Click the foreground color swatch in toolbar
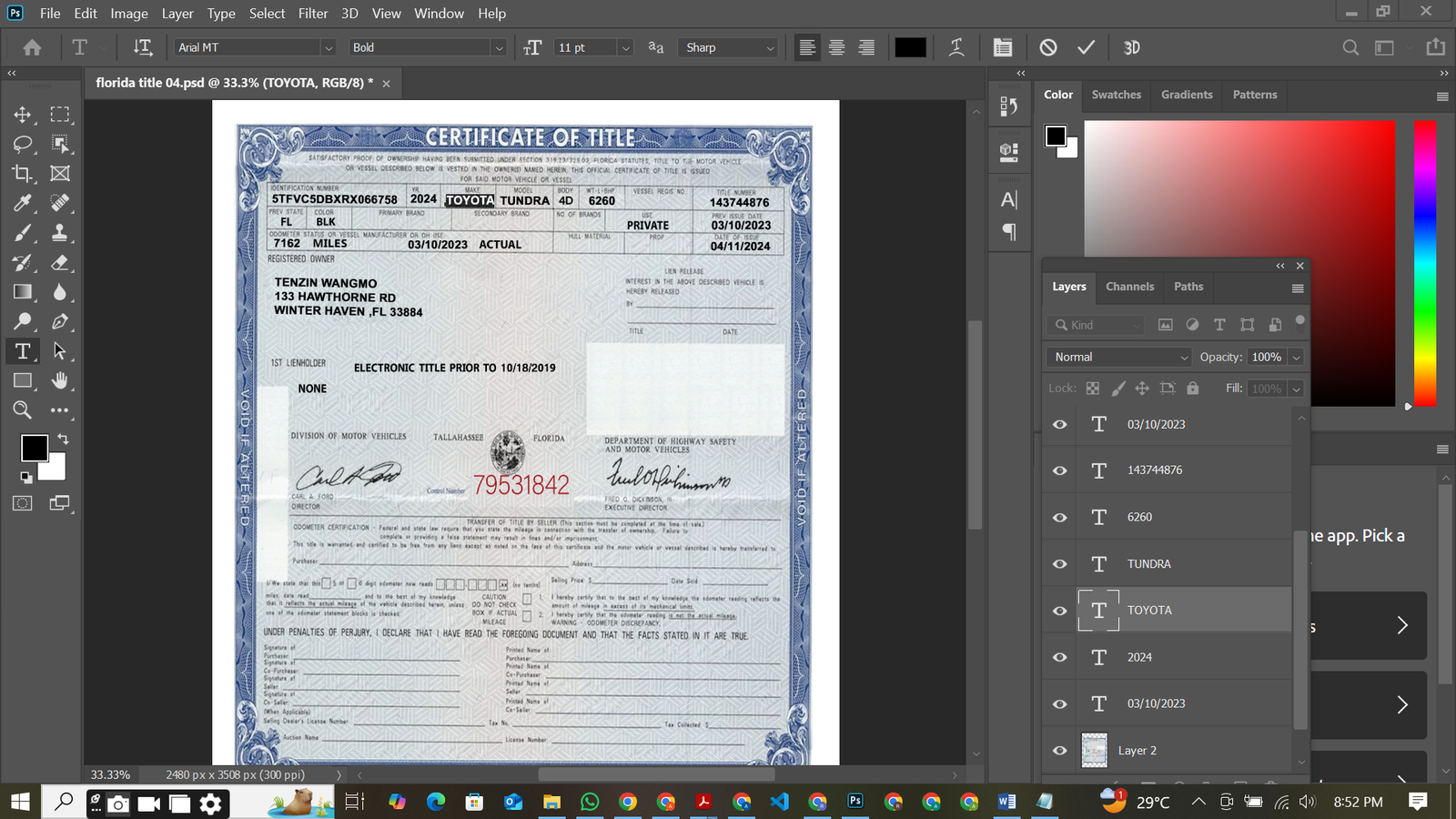1456x819 pixels. (x=35, y=448)
